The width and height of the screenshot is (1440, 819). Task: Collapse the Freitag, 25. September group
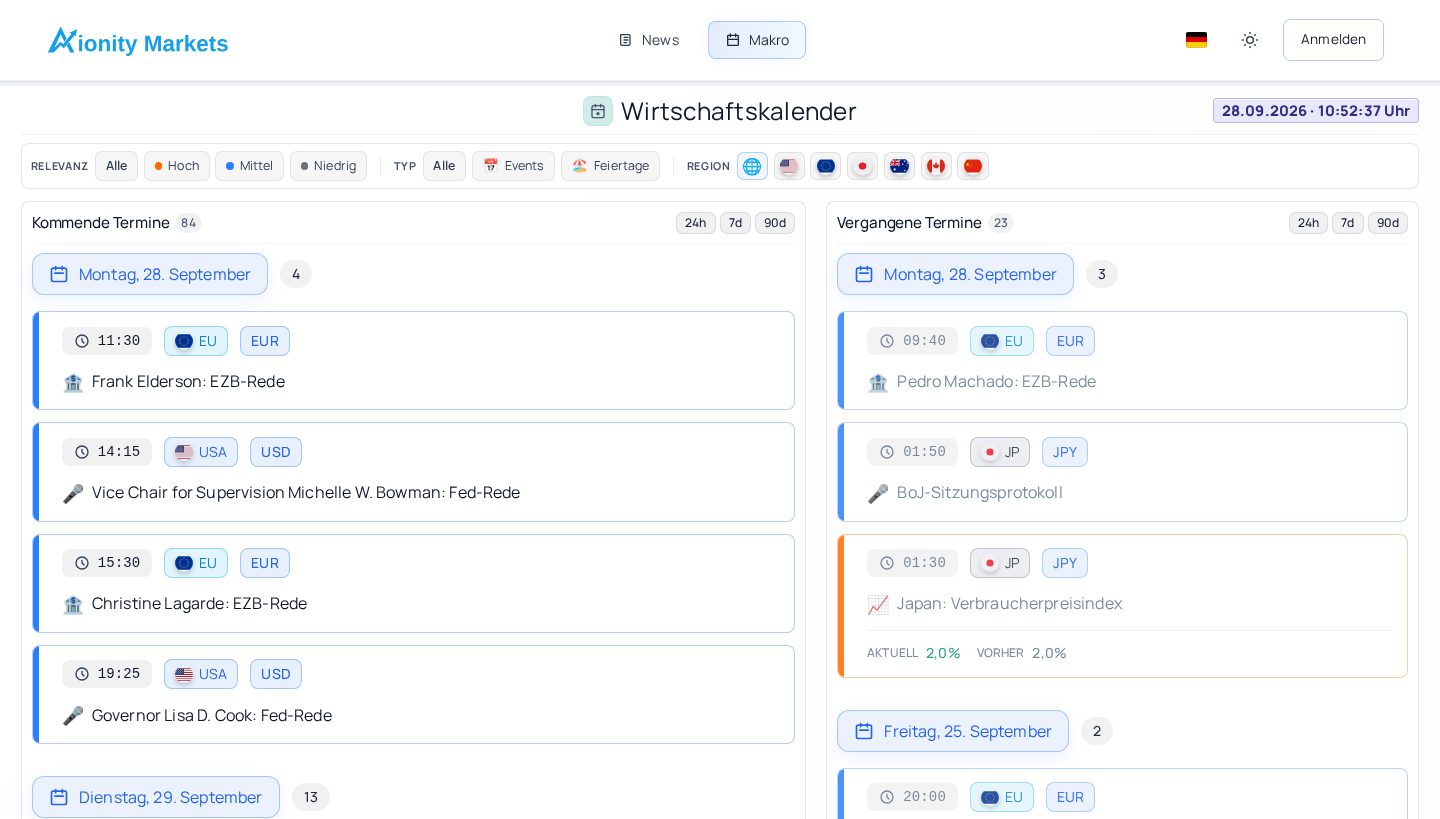[953, 731]
